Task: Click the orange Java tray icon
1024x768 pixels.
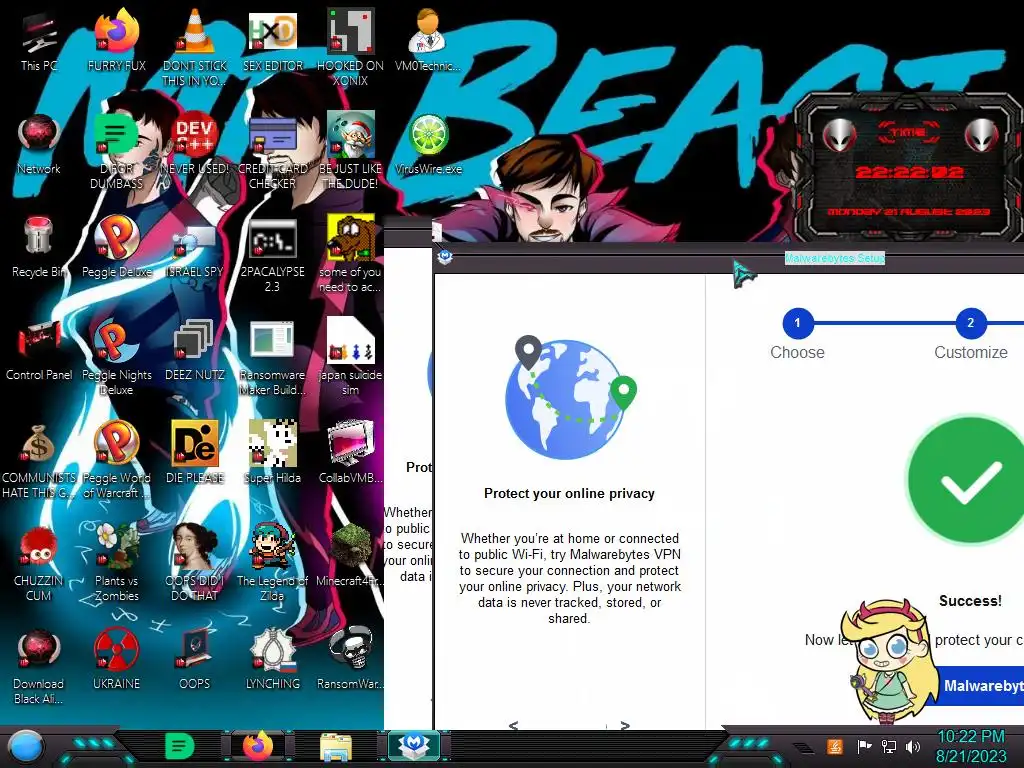Action: pyautogui.click(x=834, y=746)
